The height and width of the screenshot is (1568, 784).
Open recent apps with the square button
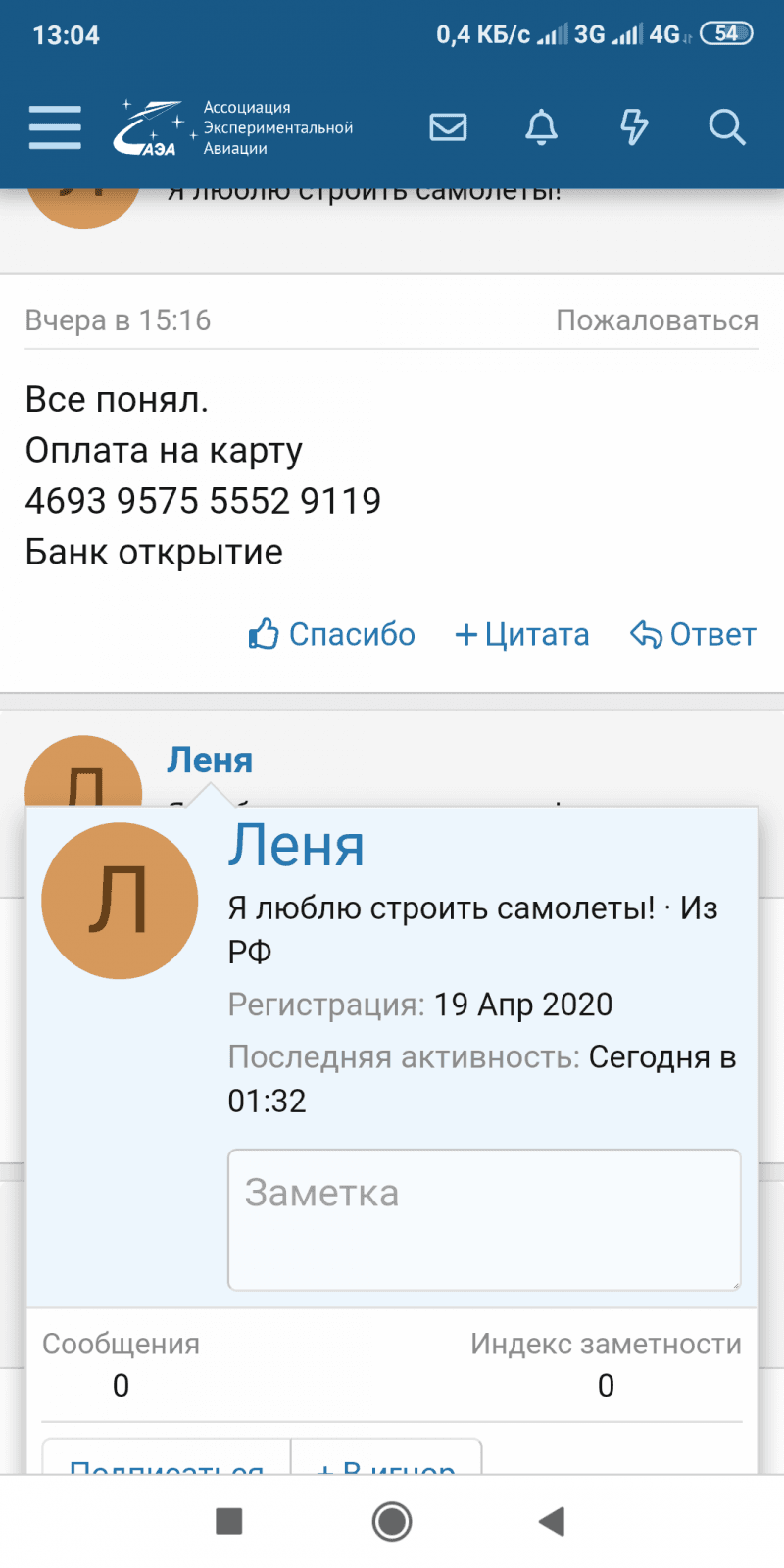(228, 1520)
